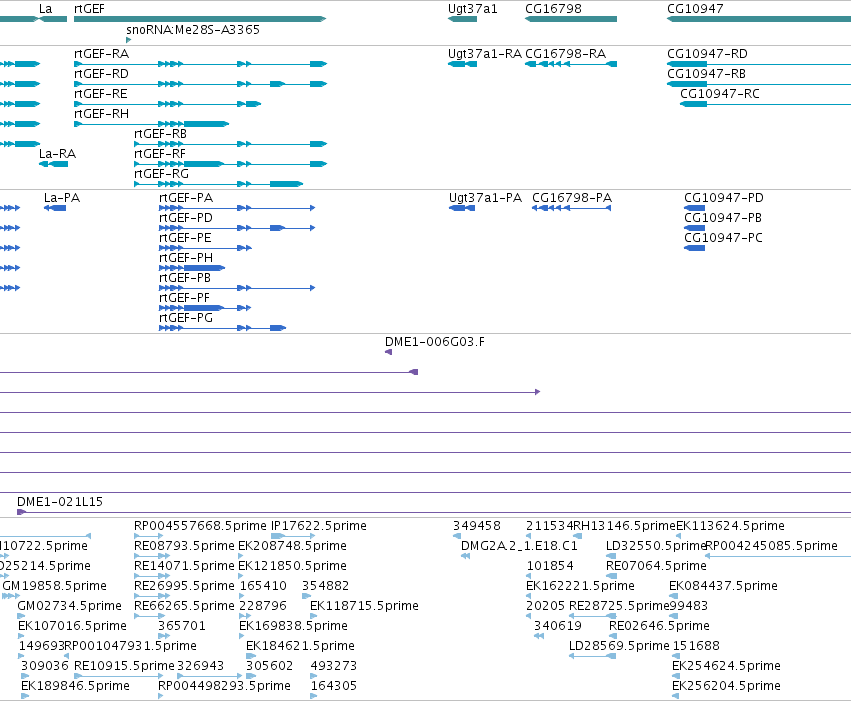
Task: Select CG10947-RB transcript
Action: coord(759,84)
